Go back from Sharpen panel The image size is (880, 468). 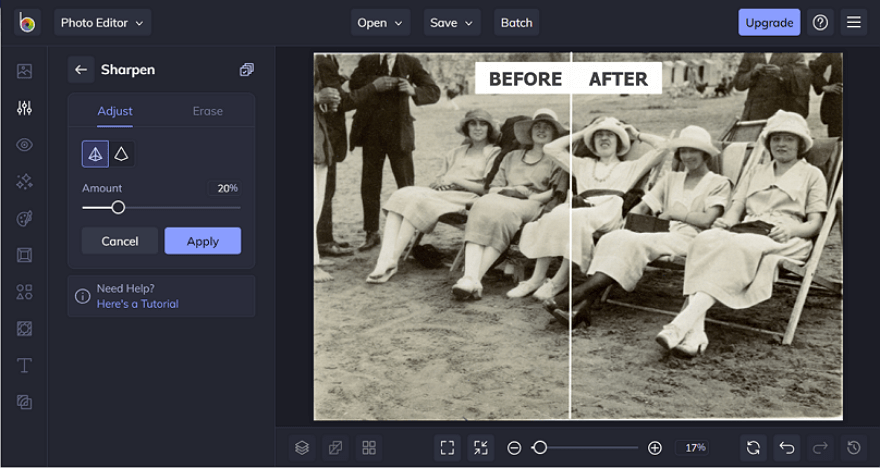[81, 70]
